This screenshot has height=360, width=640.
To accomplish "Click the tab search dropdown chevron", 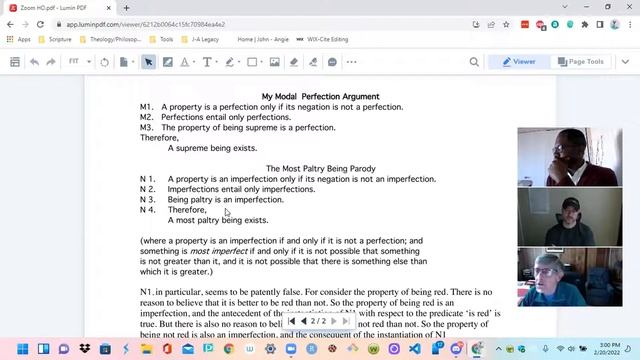I will [x=565, y=7].
